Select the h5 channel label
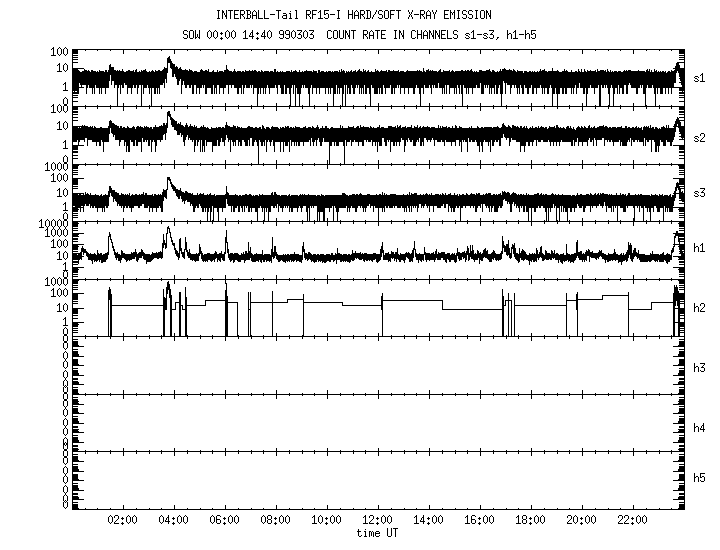Screen dimensions: 720x550 700,479
